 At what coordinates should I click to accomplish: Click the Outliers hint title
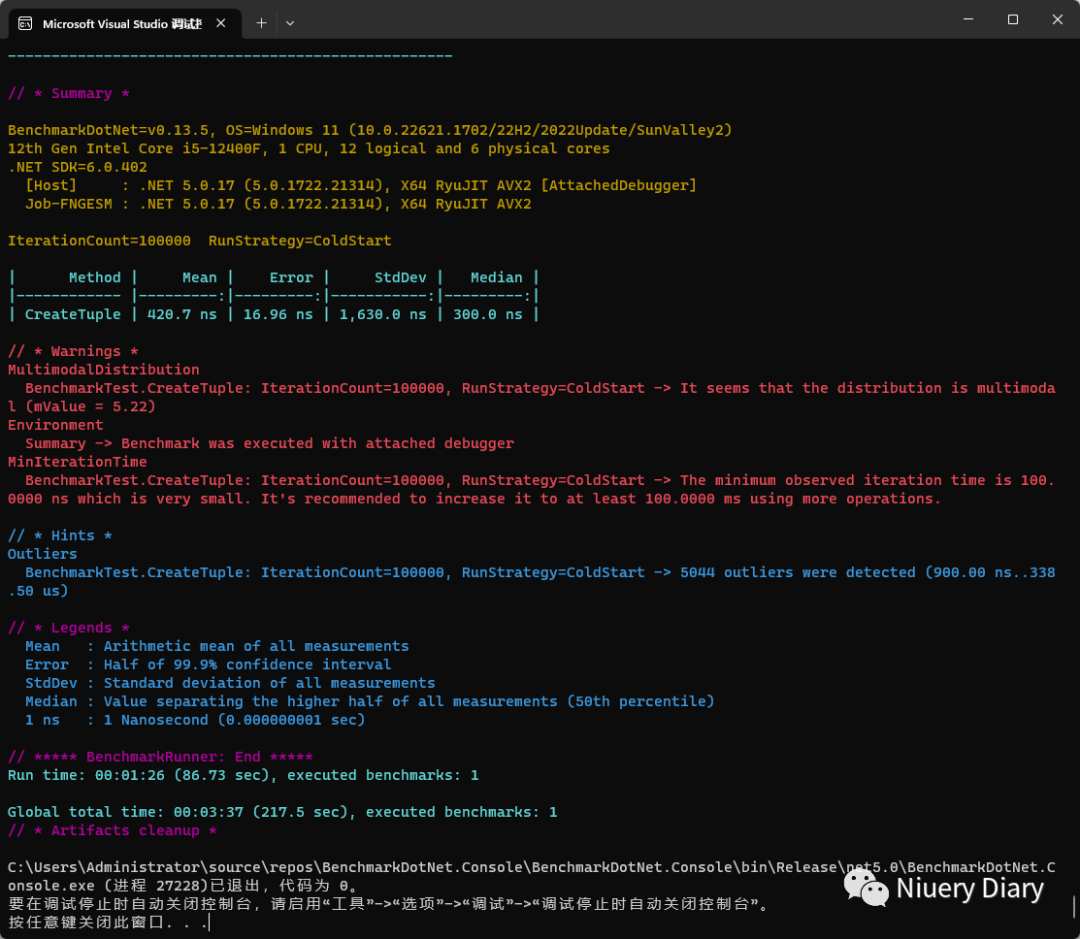(x=43, y=554)
